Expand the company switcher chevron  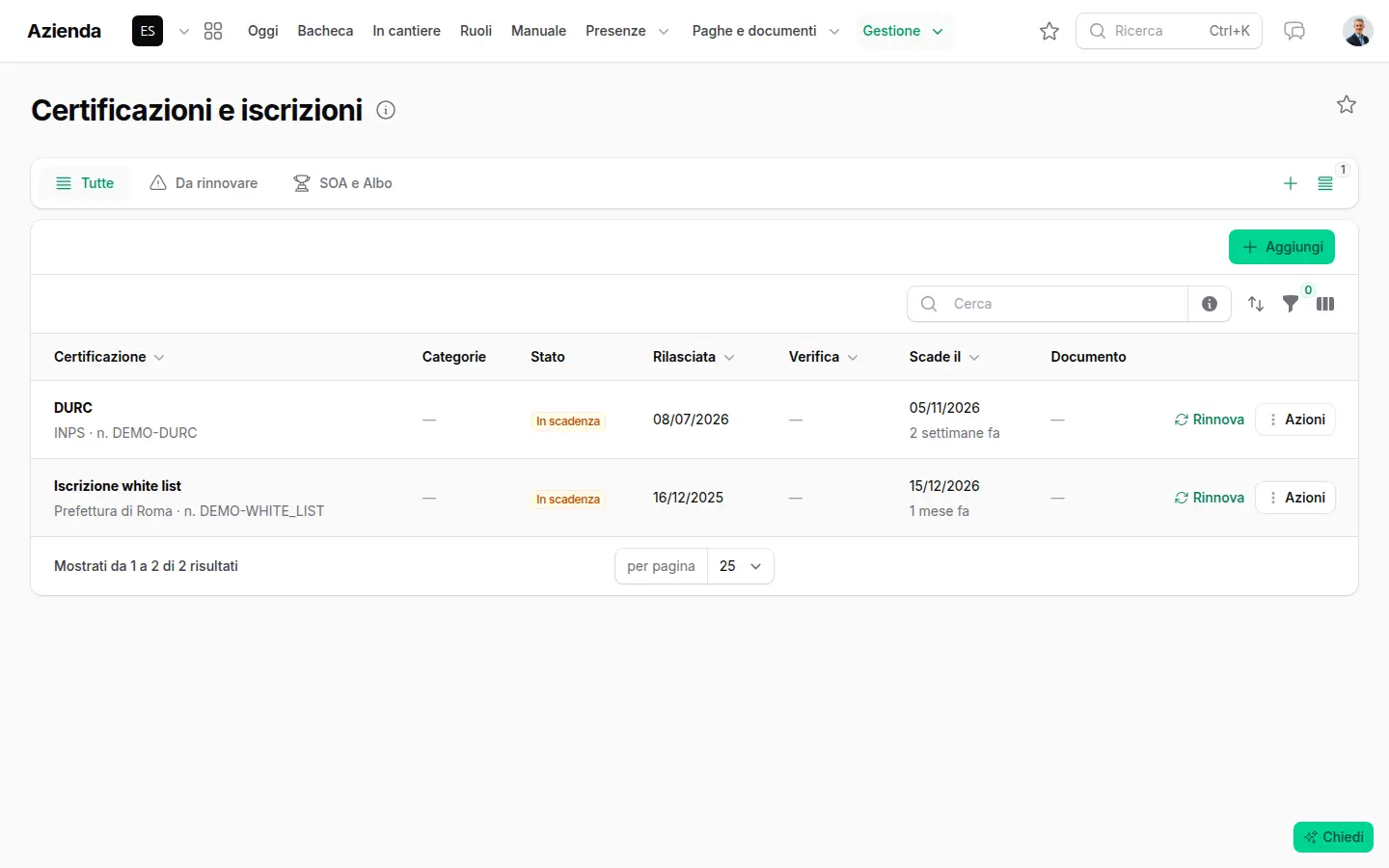tap(184, 31)
